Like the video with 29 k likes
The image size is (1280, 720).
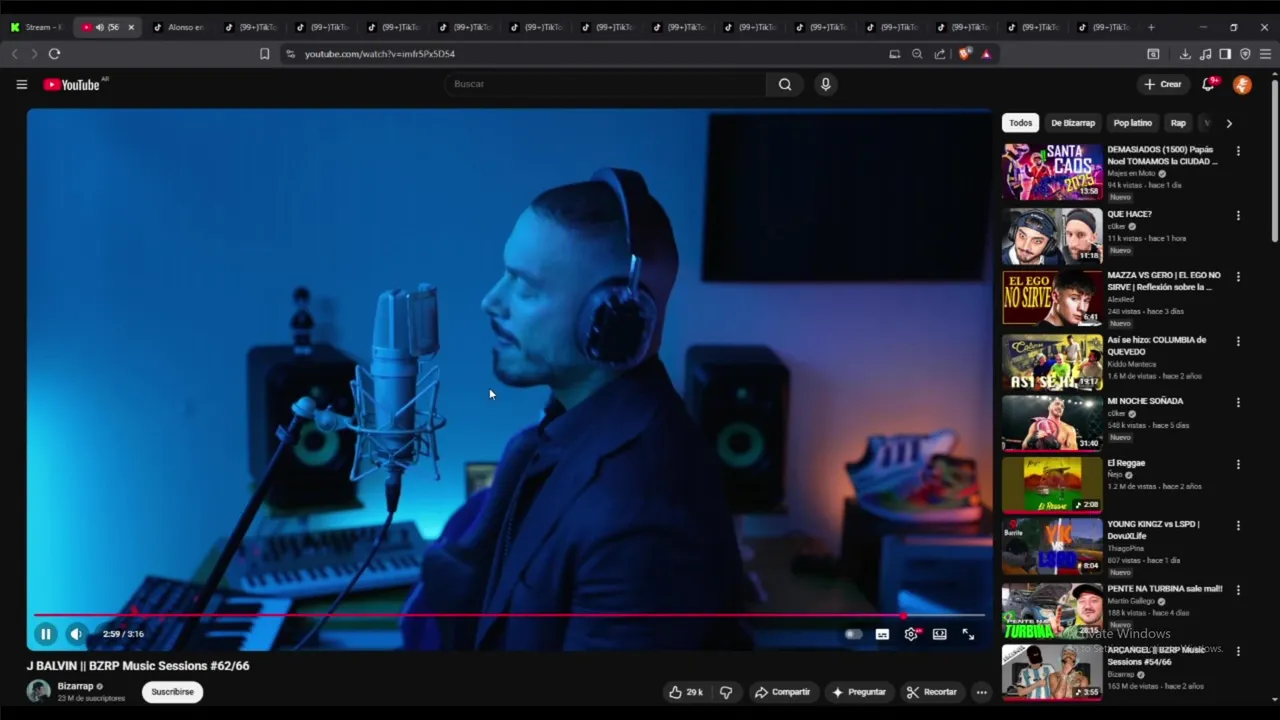coord(686,692)
